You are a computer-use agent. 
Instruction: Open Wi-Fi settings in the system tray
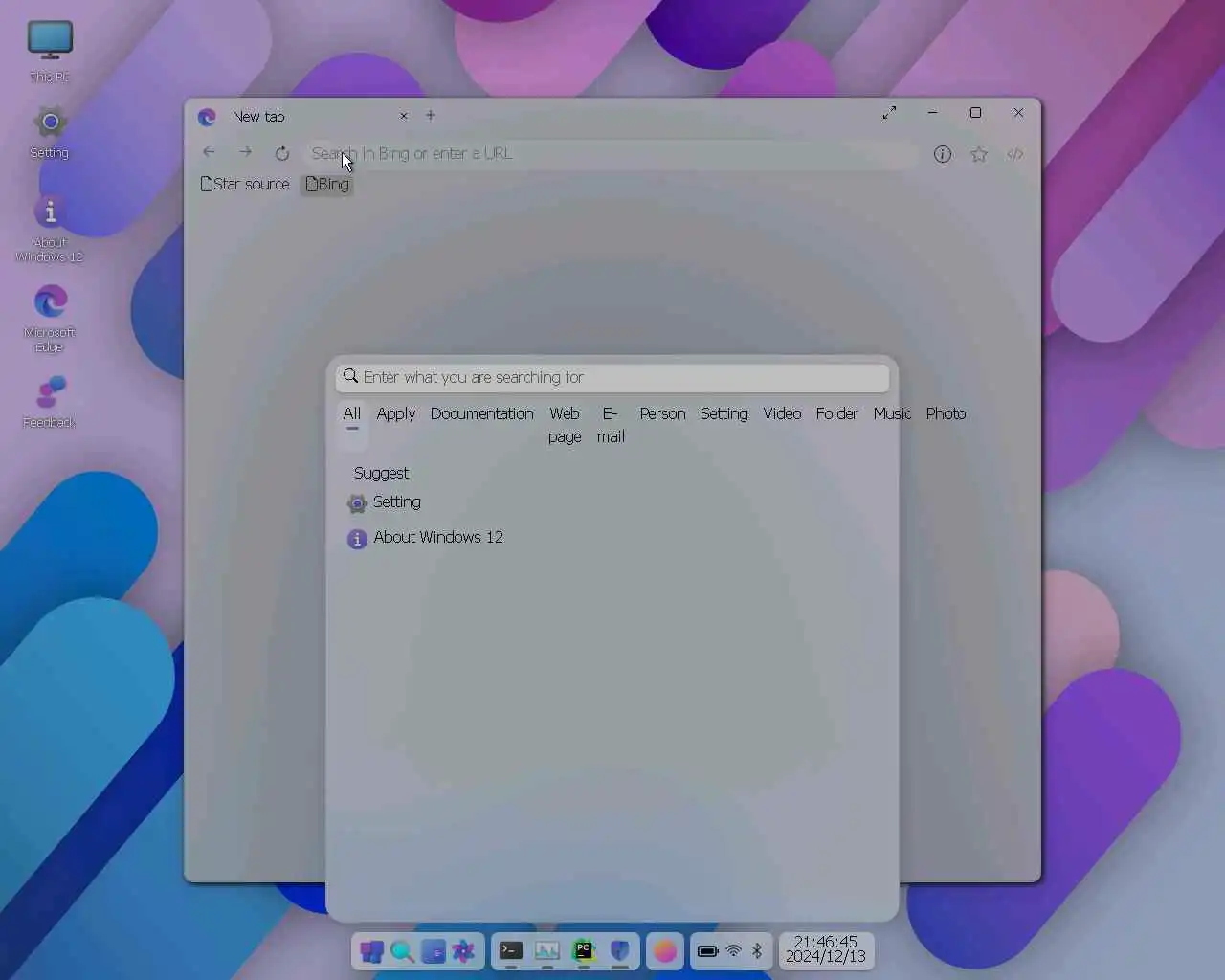tap(734, 951)
